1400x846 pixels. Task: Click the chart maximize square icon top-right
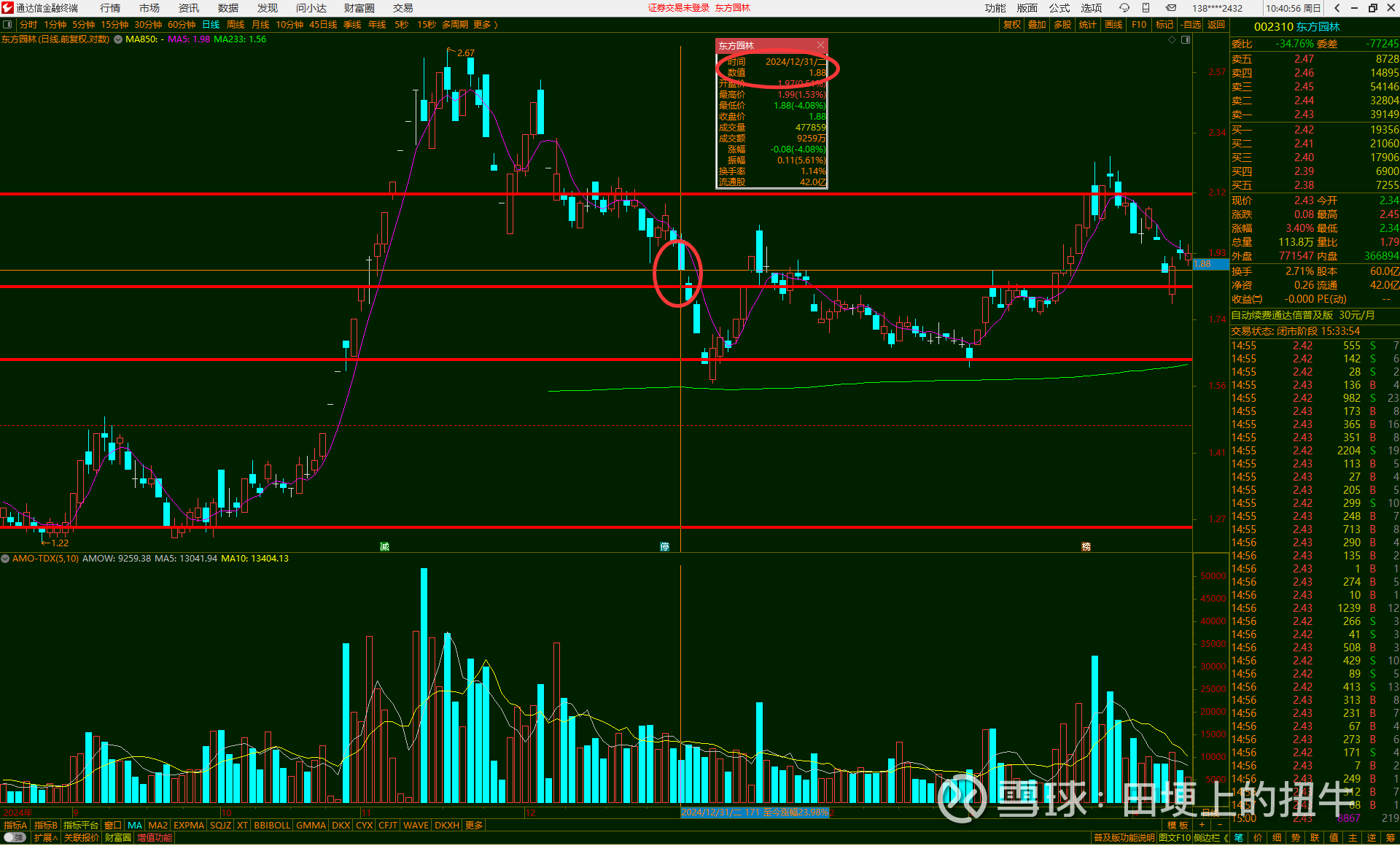point(1186,39)
